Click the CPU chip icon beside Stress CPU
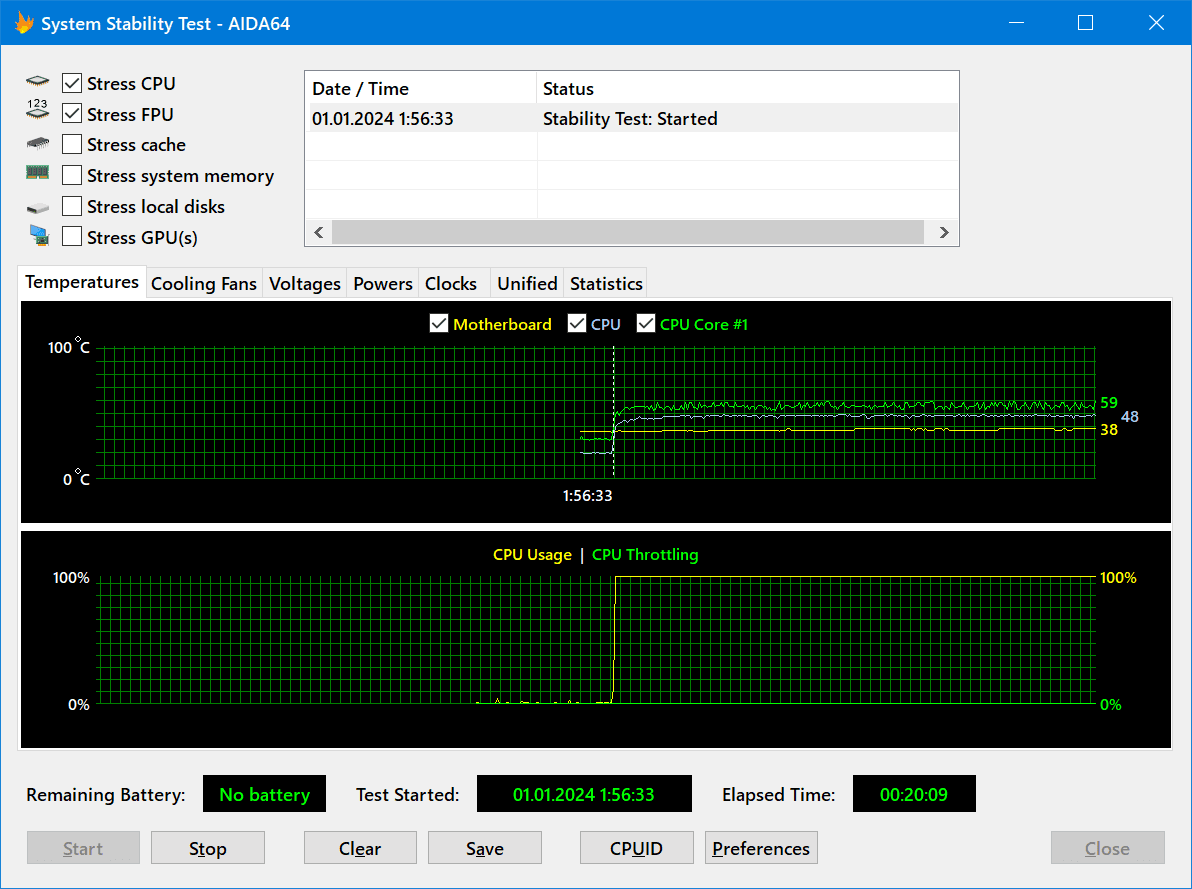Viewport: 1192px width, 889px height. pyautogui.click(x=37, y=81)
